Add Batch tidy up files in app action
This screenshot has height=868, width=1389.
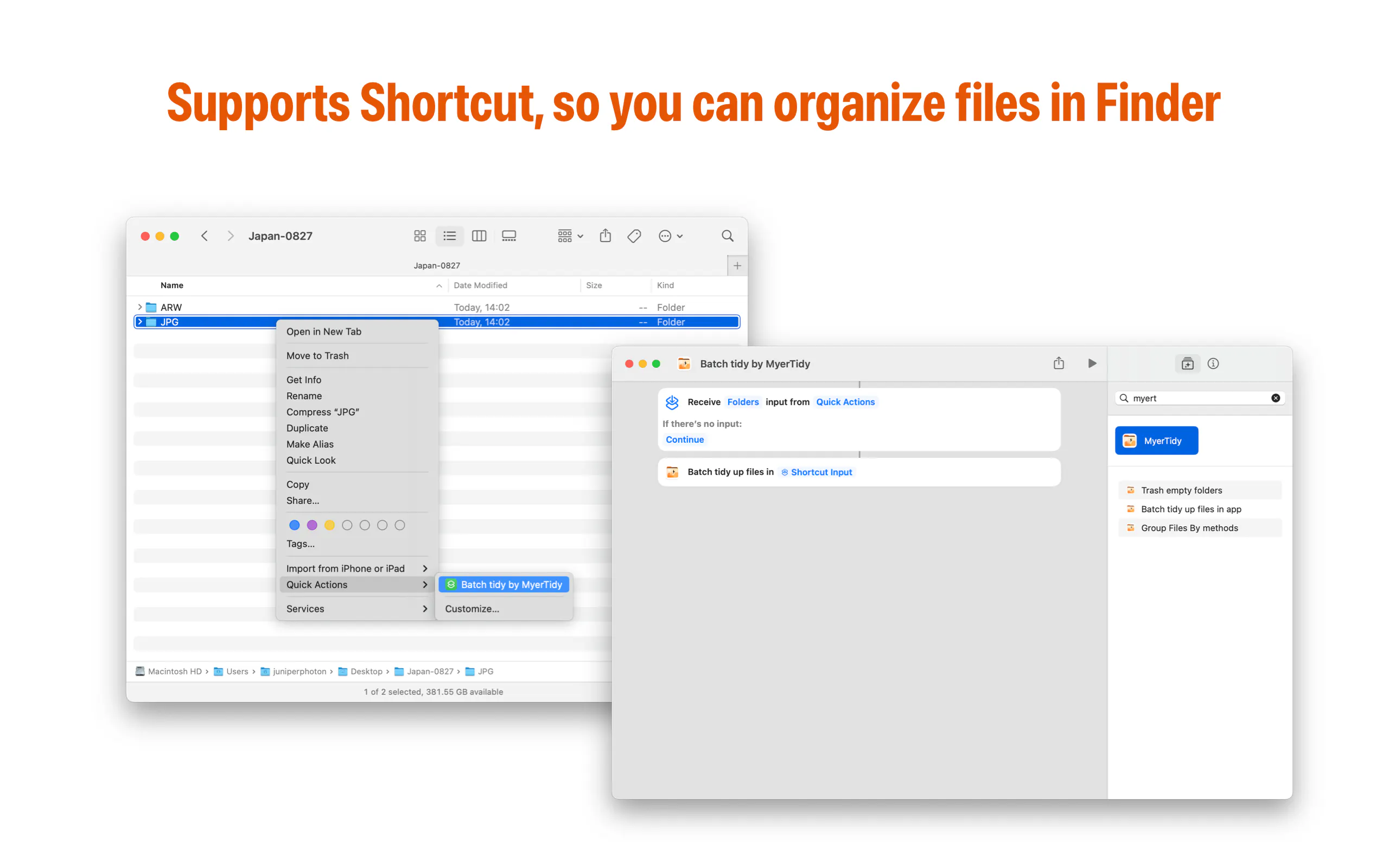(x=1199, y=509)
